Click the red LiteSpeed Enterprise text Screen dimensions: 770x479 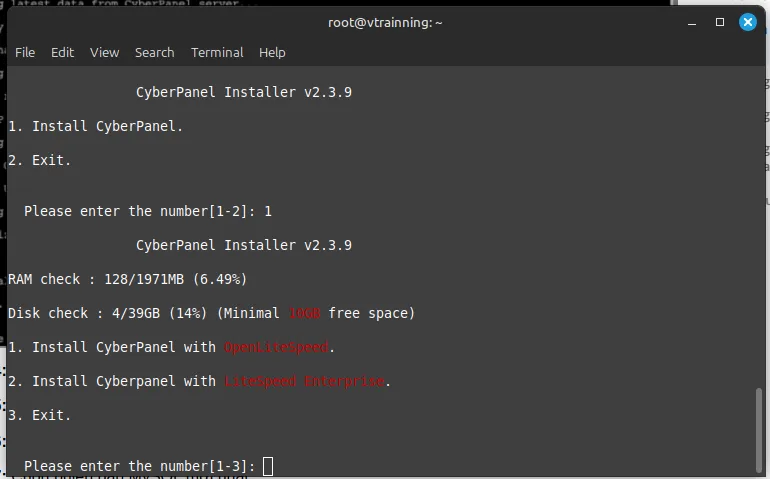click(x=304, y=381)
